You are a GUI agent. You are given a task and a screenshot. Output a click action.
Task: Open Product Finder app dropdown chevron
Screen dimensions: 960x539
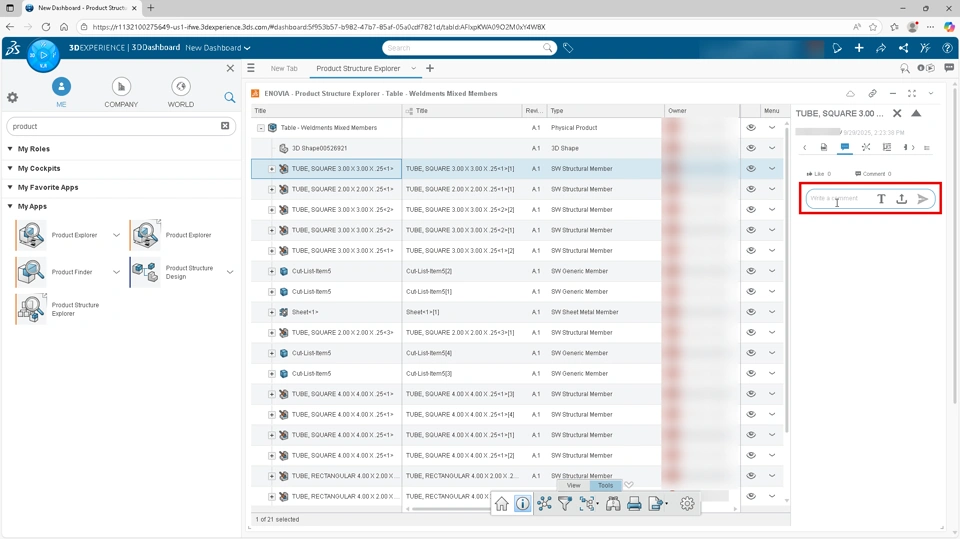[x=116, y=272]
